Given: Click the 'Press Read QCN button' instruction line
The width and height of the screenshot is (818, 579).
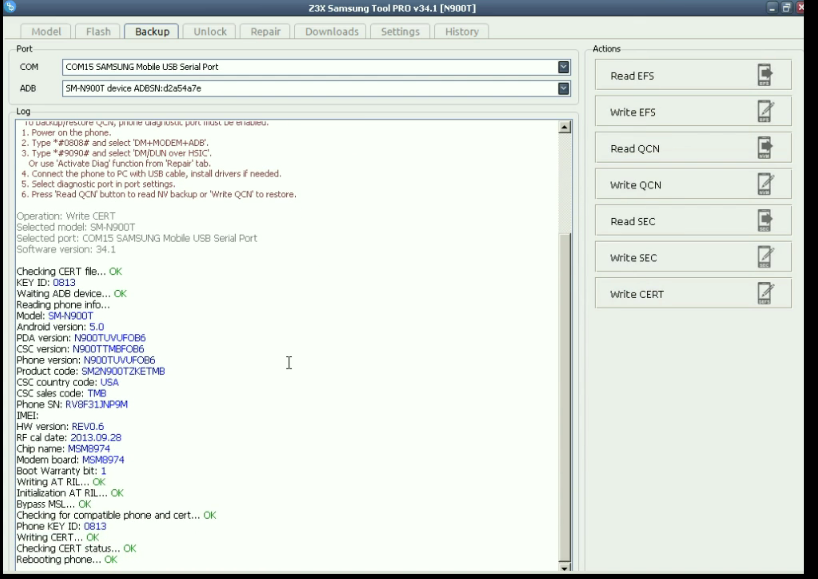Looking at the screenshot, I should tap(159, 194).
